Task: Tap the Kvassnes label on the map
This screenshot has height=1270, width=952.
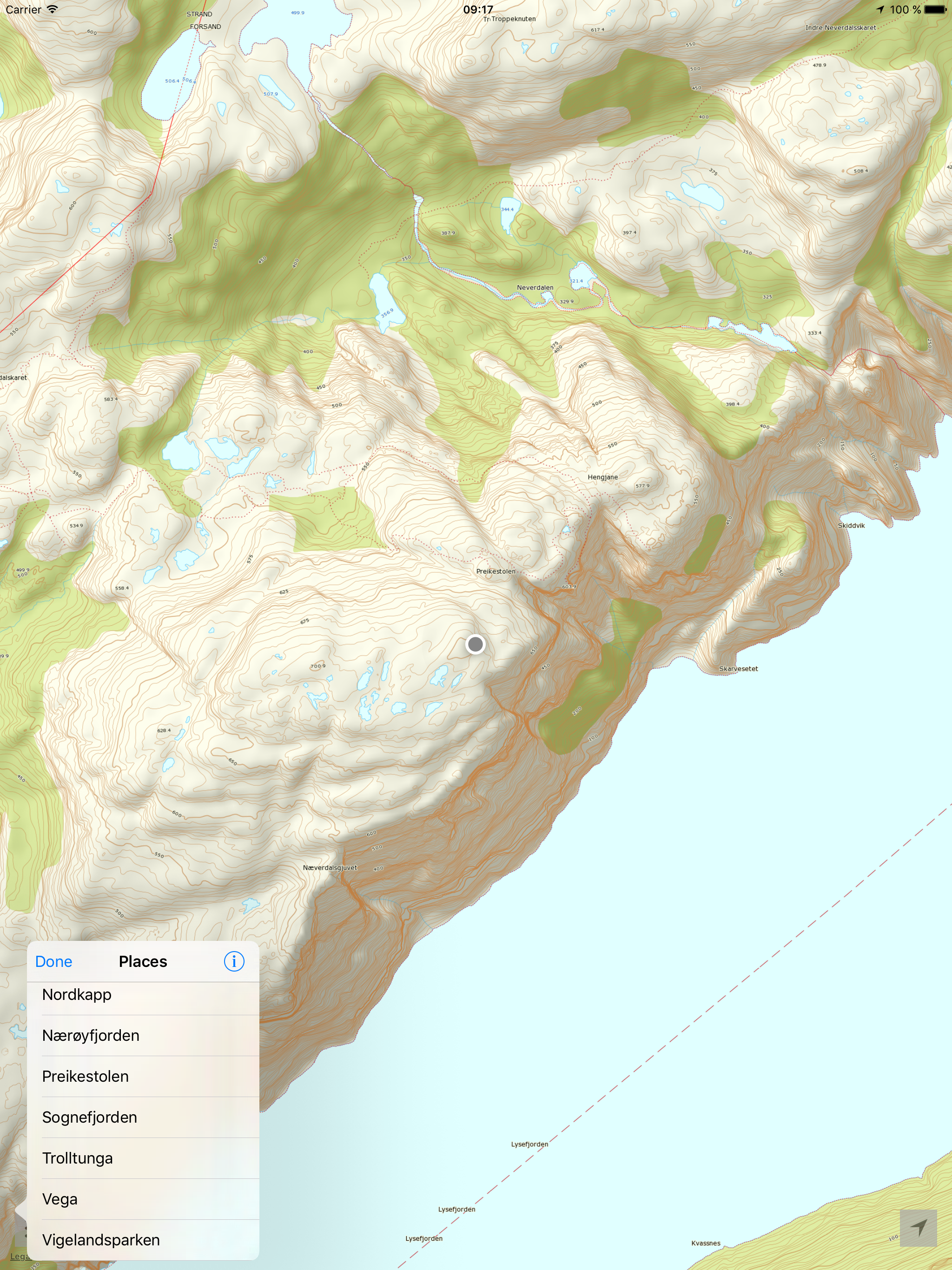Action: (x=706, y=1243)
